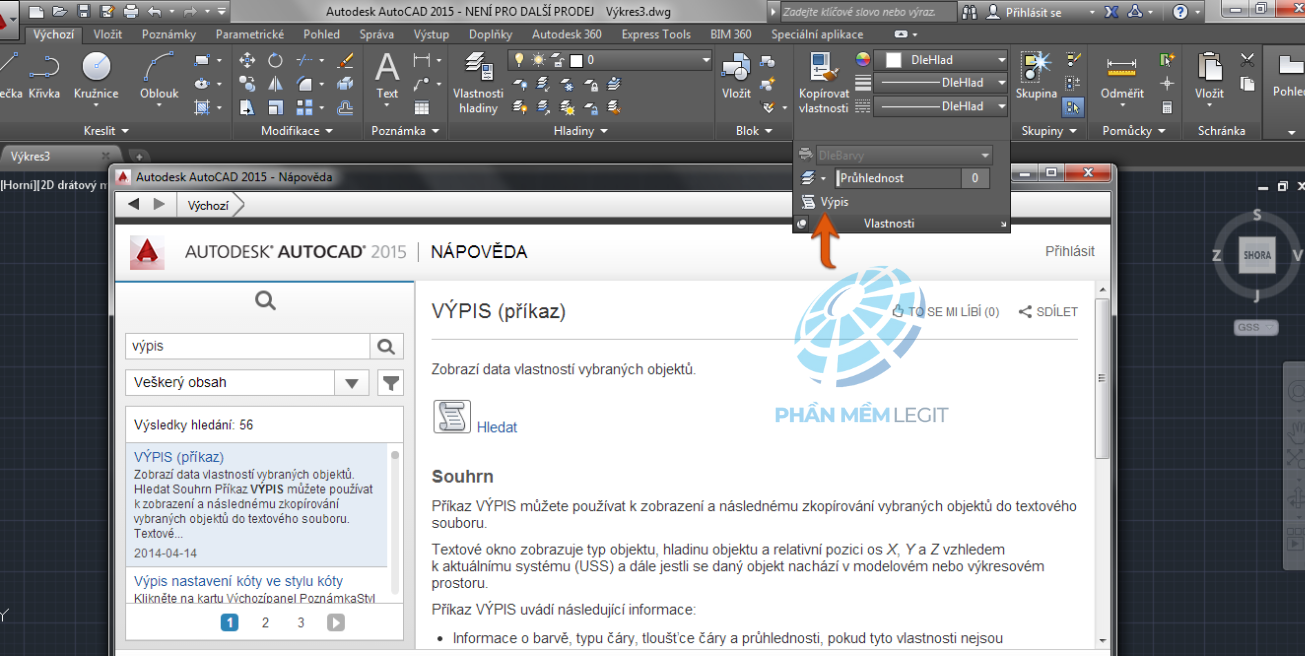Select the Křivka (polyline) tool
Viewport: 1305px width, 656px height.
pos(44,76)
